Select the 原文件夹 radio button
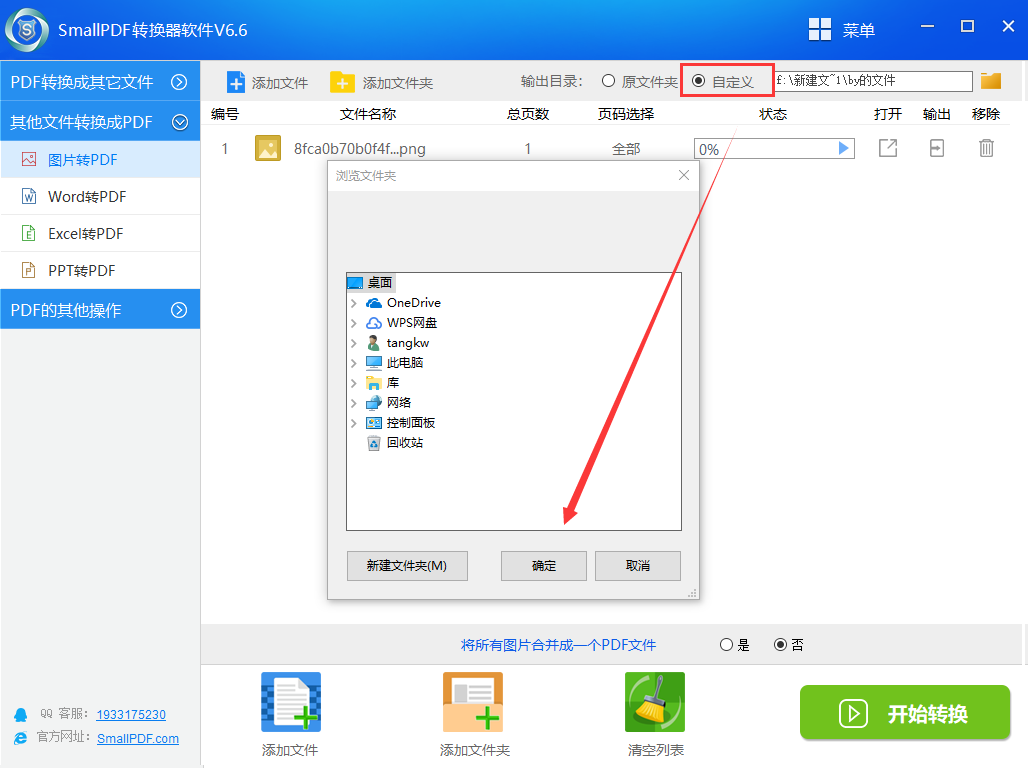1028x768 pixels. pyautogui.click(x=608, y=81)
